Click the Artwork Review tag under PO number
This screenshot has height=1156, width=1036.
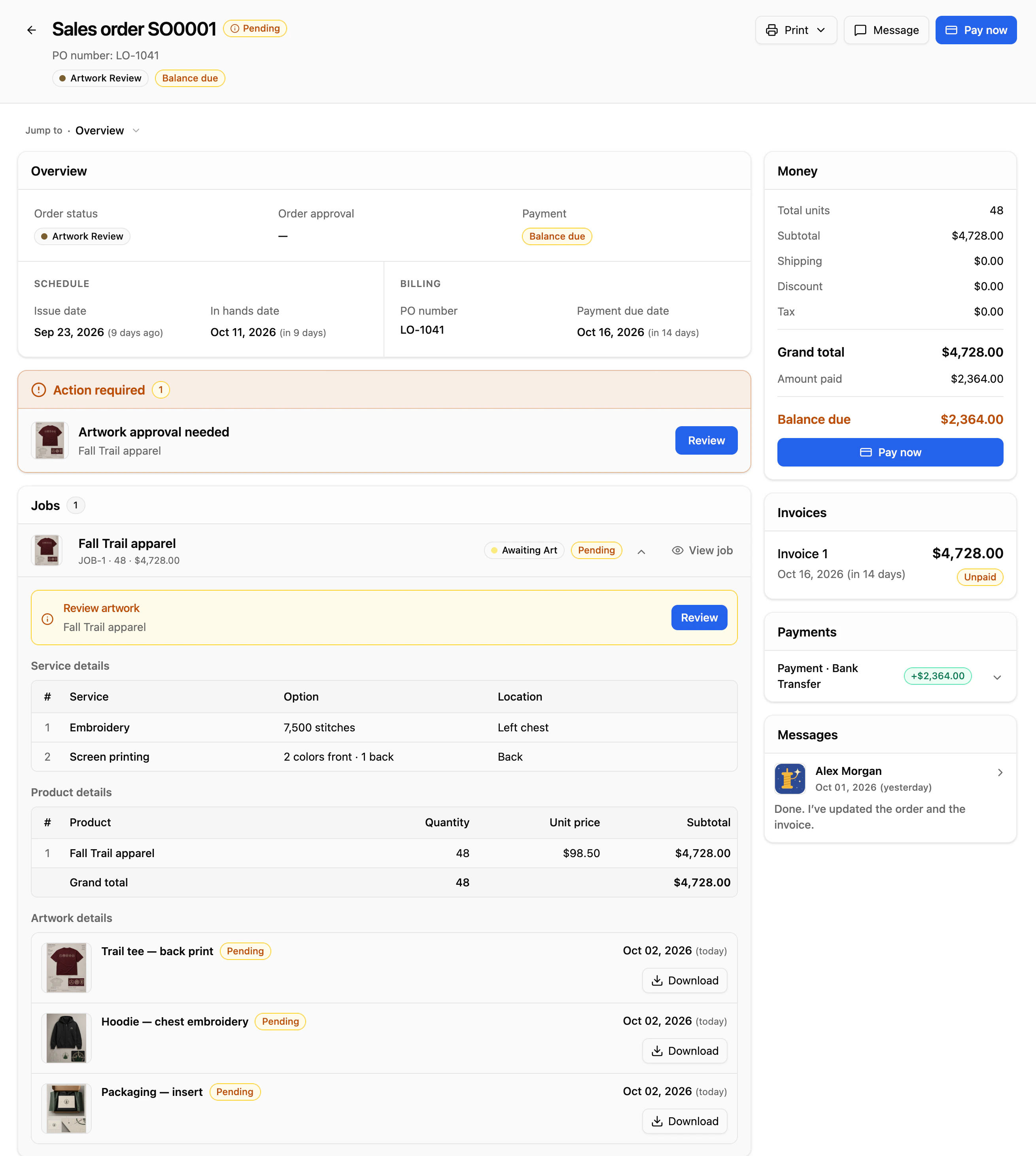coord(100,78)
